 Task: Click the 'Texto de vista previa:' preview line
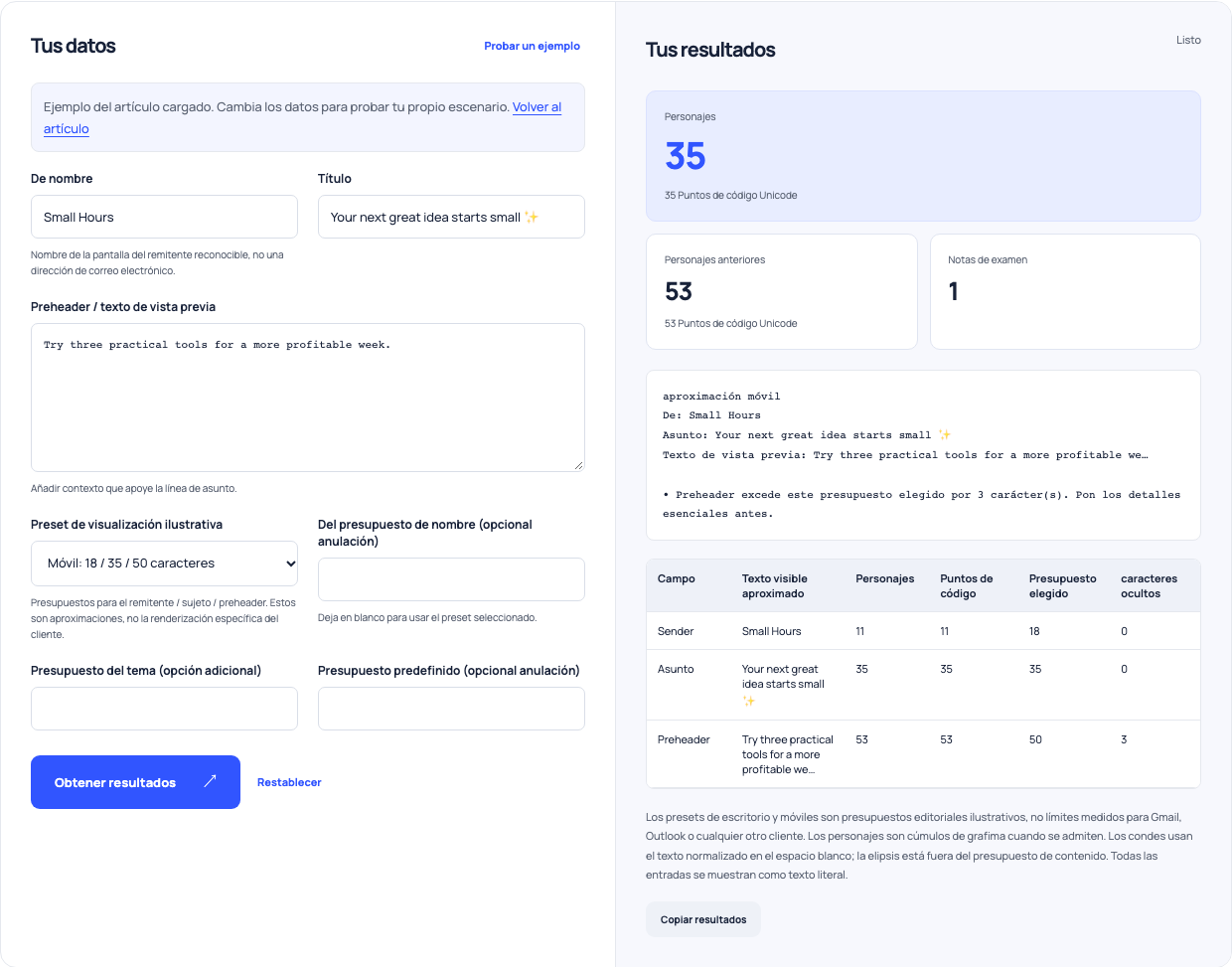tap(905, 455)
